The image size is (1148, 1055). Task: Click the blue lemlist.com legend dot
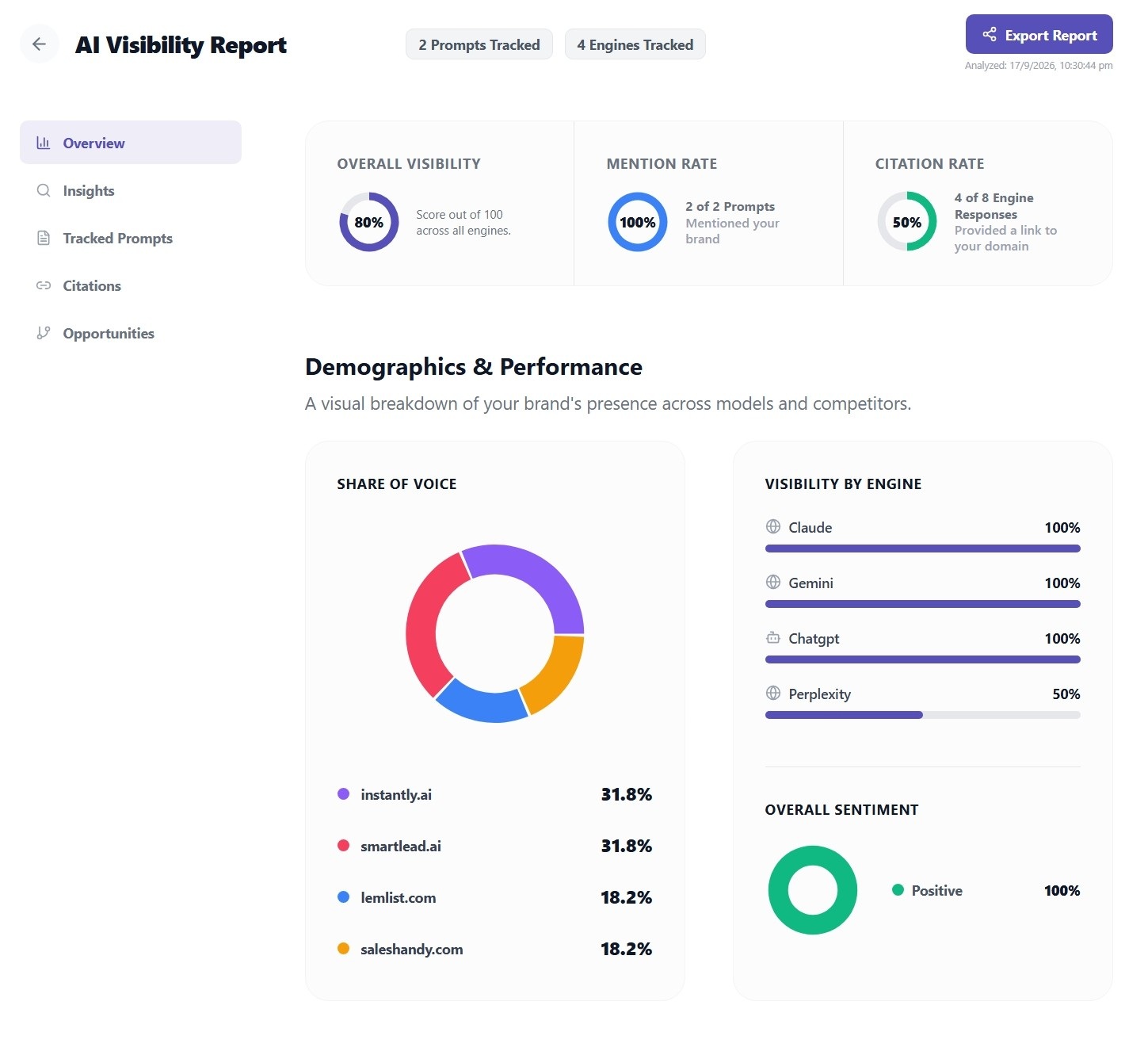(x=343, y=896)
